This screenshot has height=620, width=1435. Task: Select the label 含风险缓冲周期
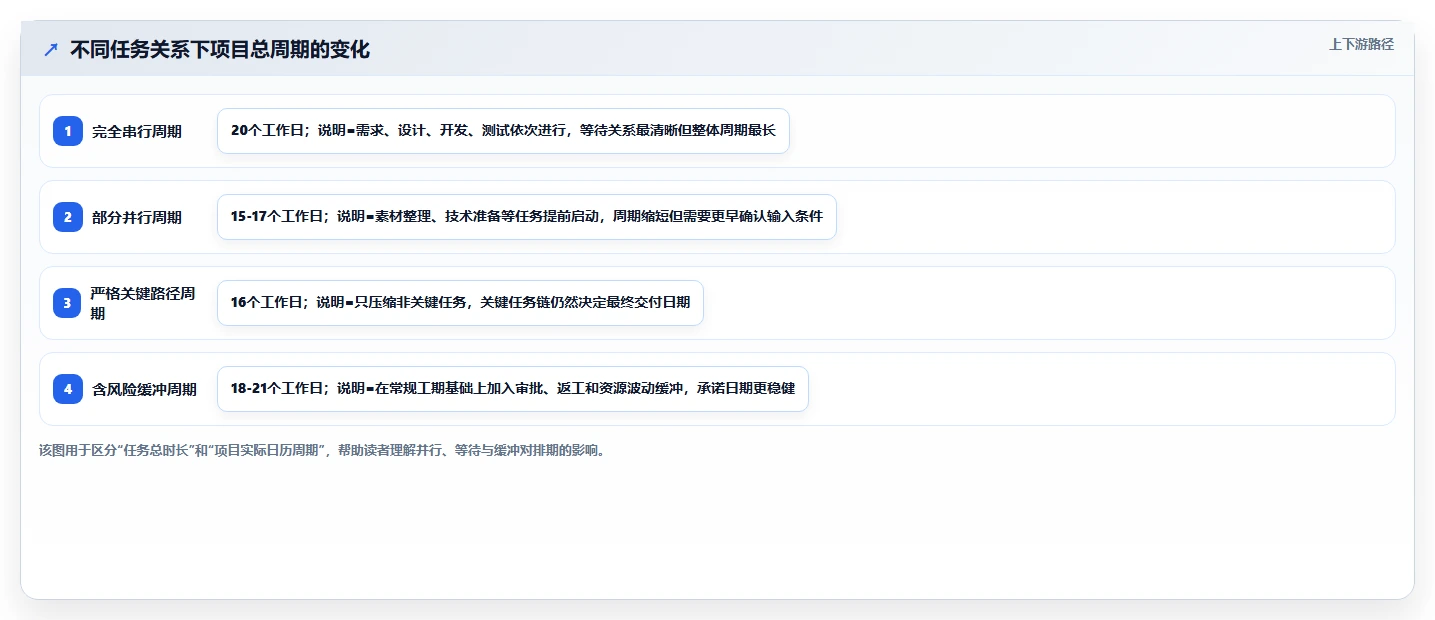(x=144, y=389)
